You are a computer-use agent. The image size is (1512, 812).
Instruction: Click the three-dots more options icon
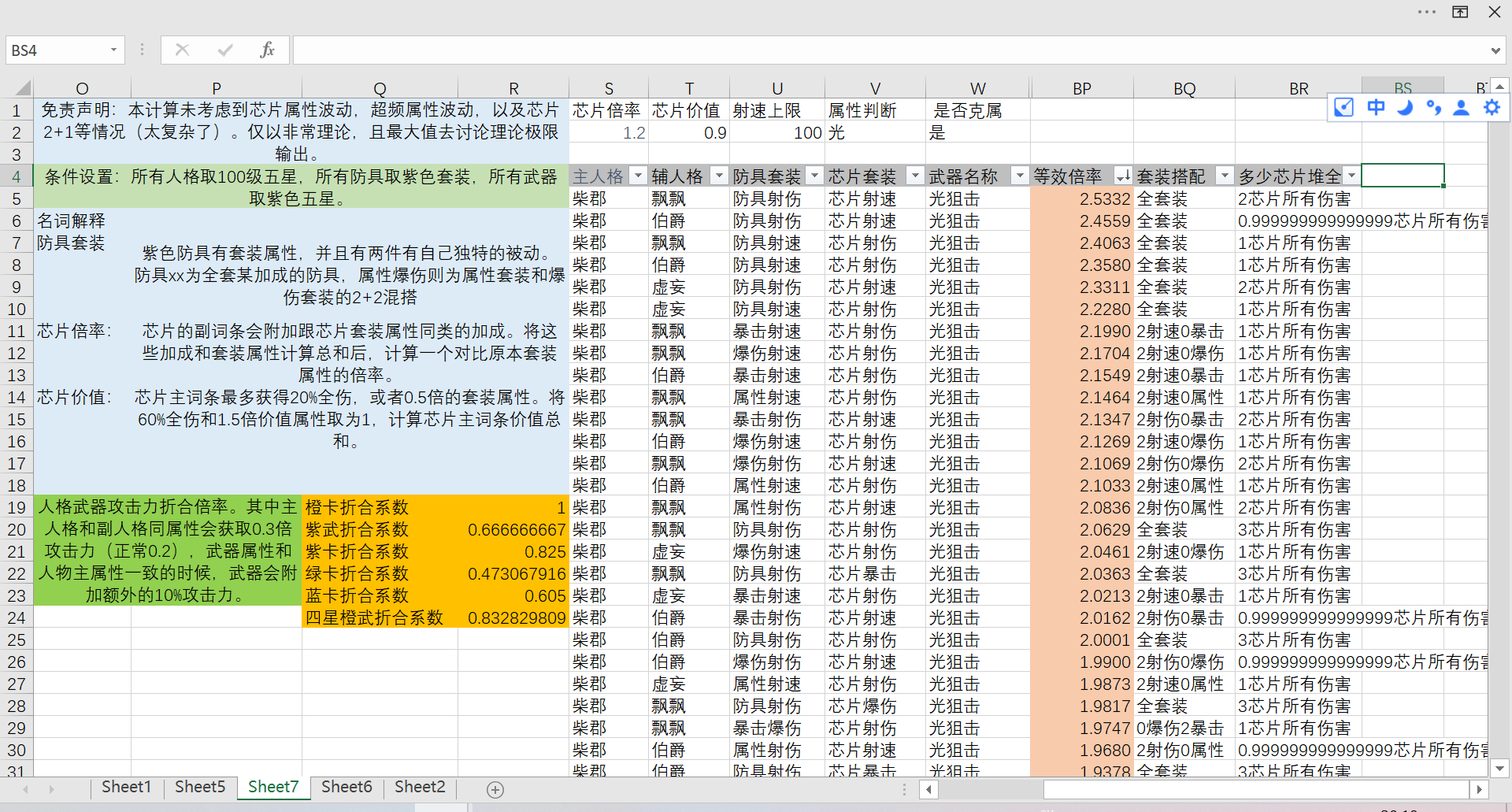coord(1426,12)
